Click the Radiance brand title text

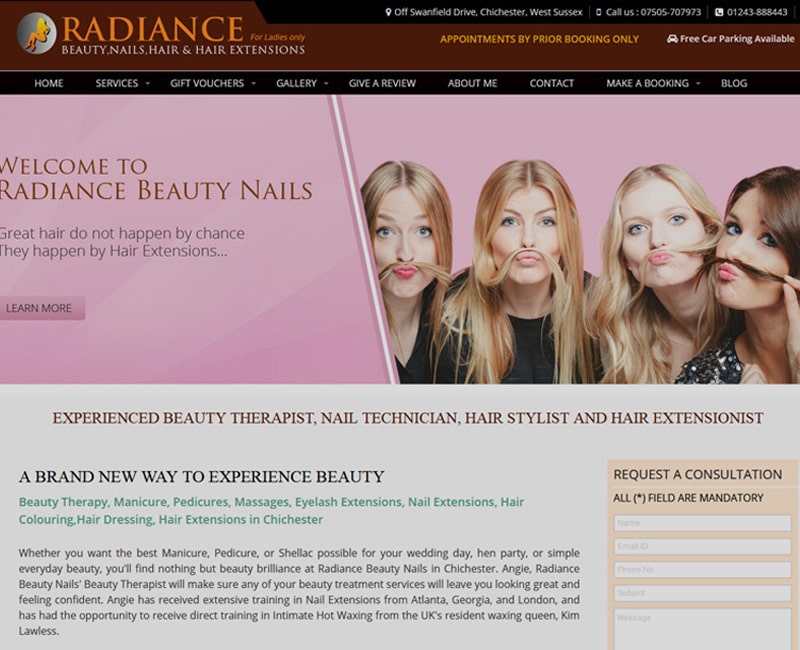click(153, 29)
